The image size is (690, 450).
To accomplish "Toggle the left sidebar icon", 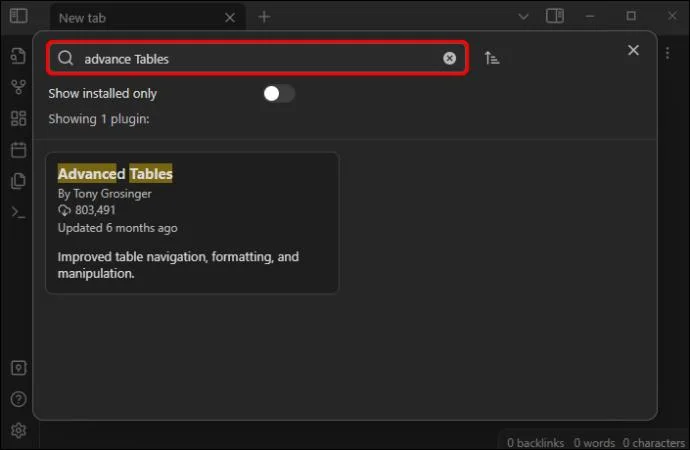I will pos(18,16).
